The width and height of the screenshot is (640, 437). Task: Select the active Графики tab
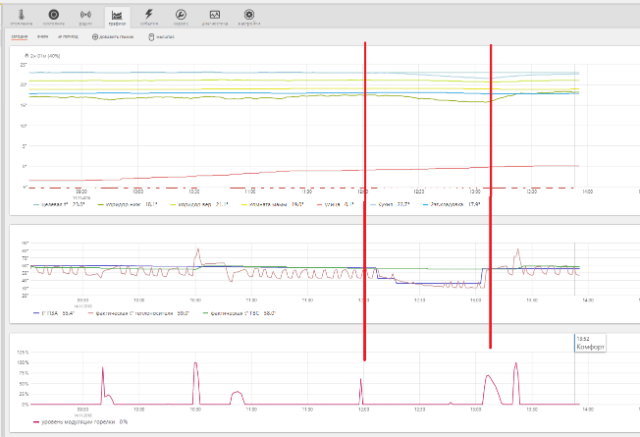[x=117, y=17]
